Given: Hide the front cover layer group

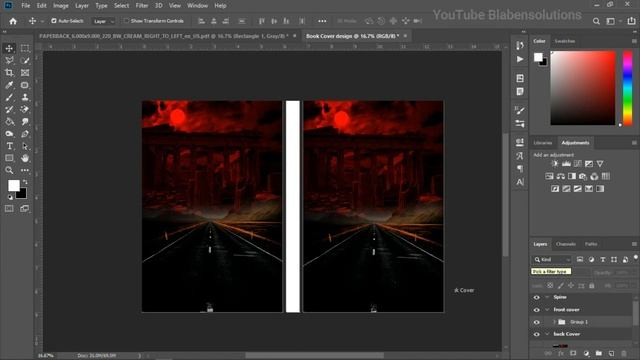Looking at the screenshot, I should coord(536,310).
